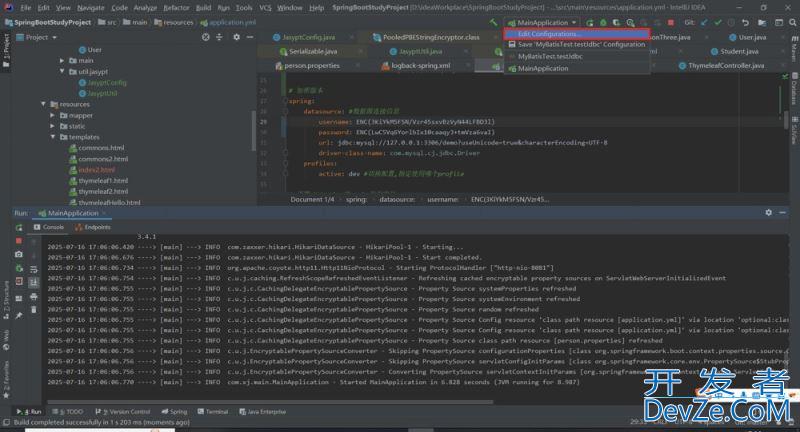
Task: Open Run panel settings gear icon
Action: 768,213
